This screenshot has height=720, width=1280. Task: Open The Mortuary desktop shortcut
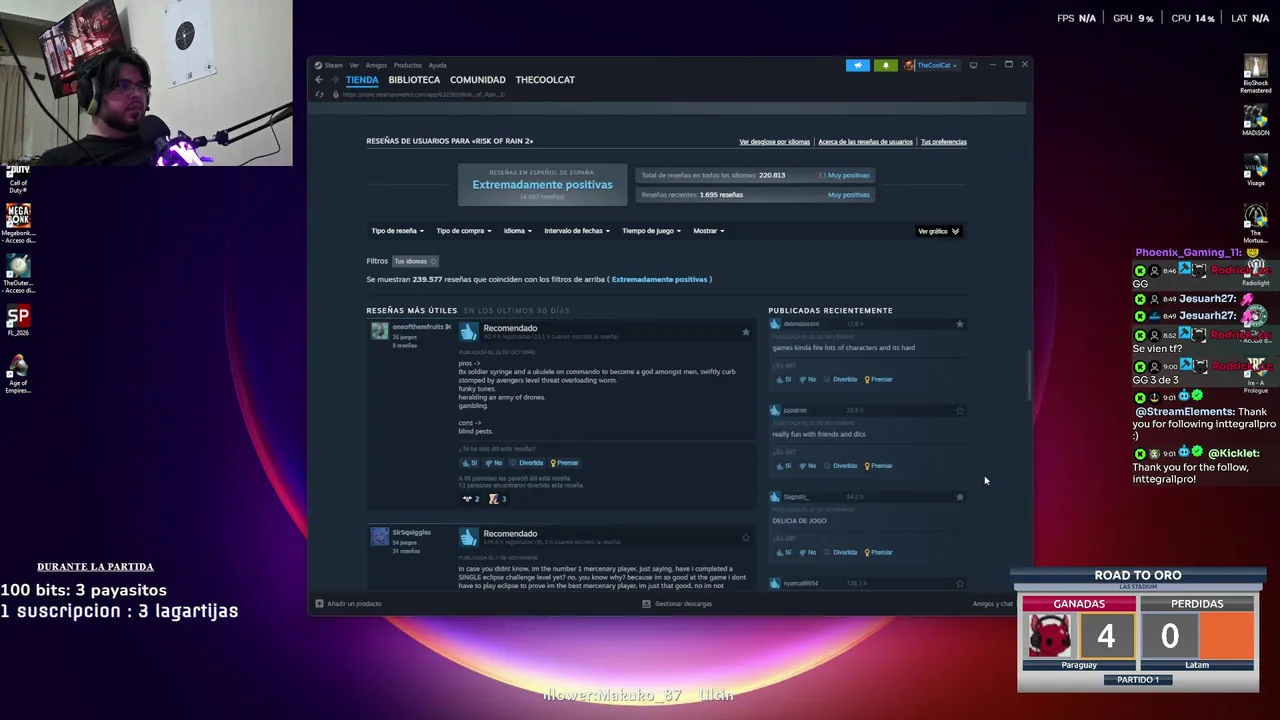point(1256,224)
